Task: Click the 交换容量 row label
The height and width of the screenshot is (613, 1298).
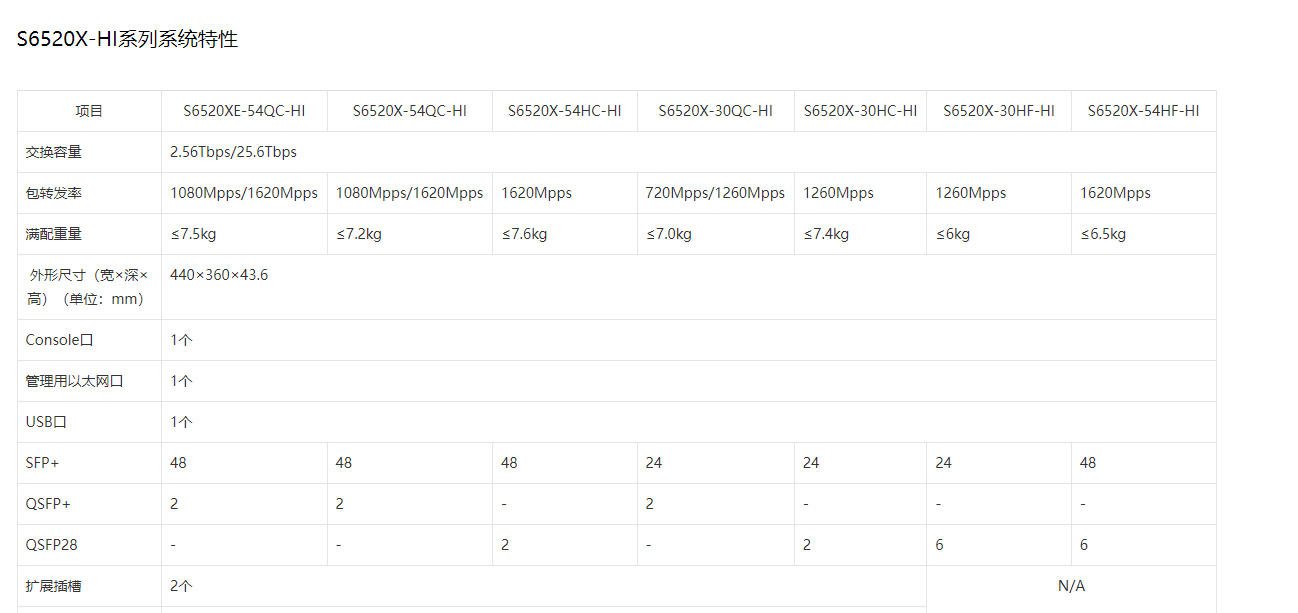Action: coord(54,152)
